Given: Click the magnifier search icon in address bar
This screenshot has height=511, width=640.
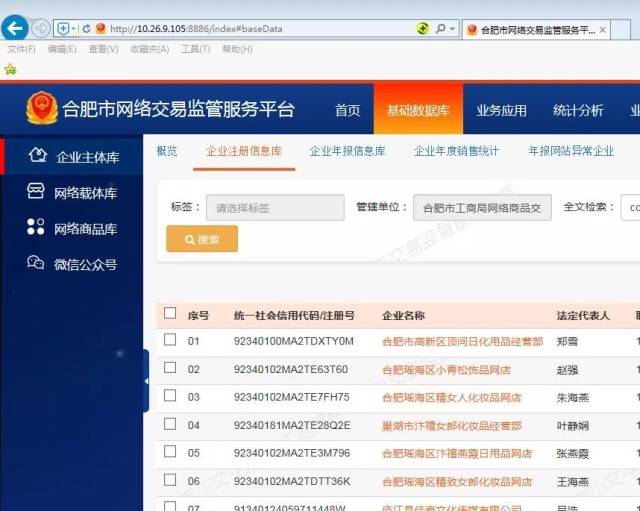Looking at the screenshot, I should [441, 29].
